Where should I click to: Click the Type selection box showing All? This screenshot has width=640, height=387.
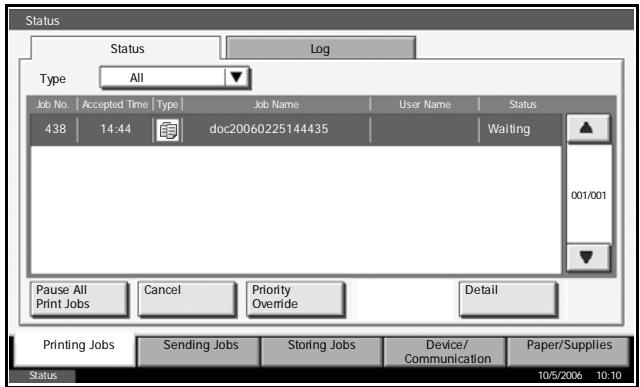(x=174, y=77)
